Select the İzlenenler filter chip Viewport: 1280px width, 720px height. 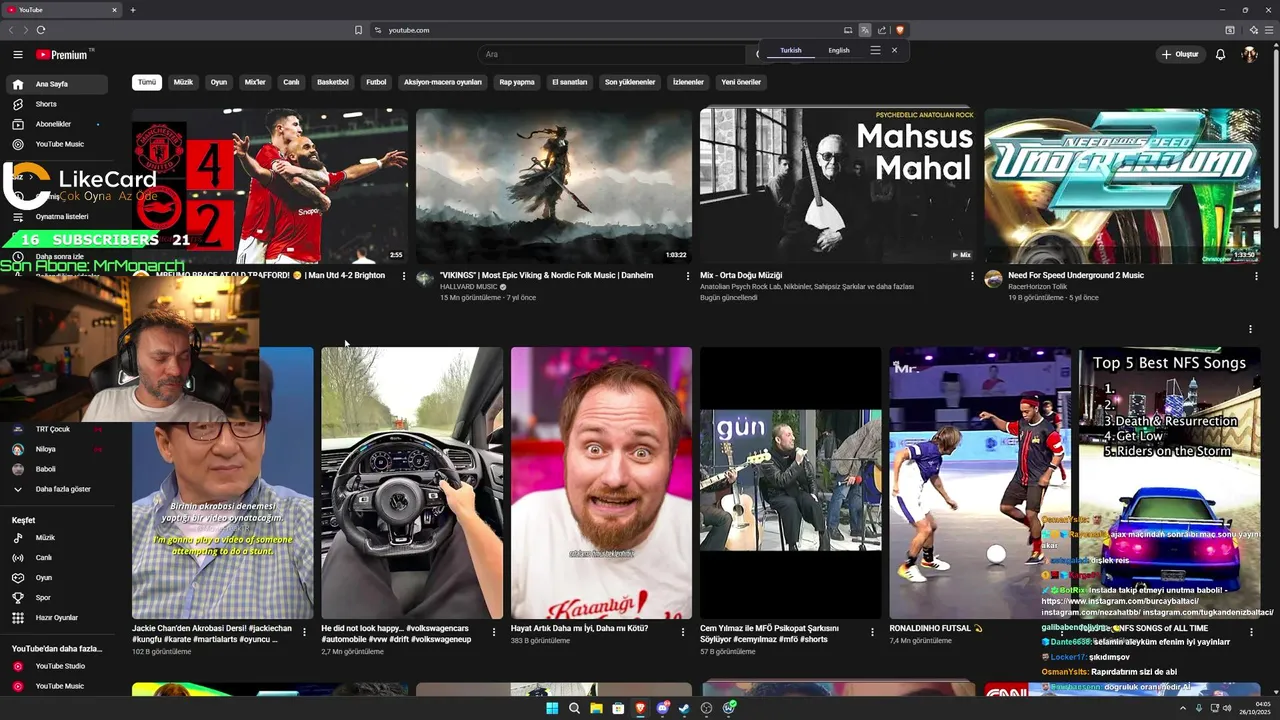click(x=688, y=82)
